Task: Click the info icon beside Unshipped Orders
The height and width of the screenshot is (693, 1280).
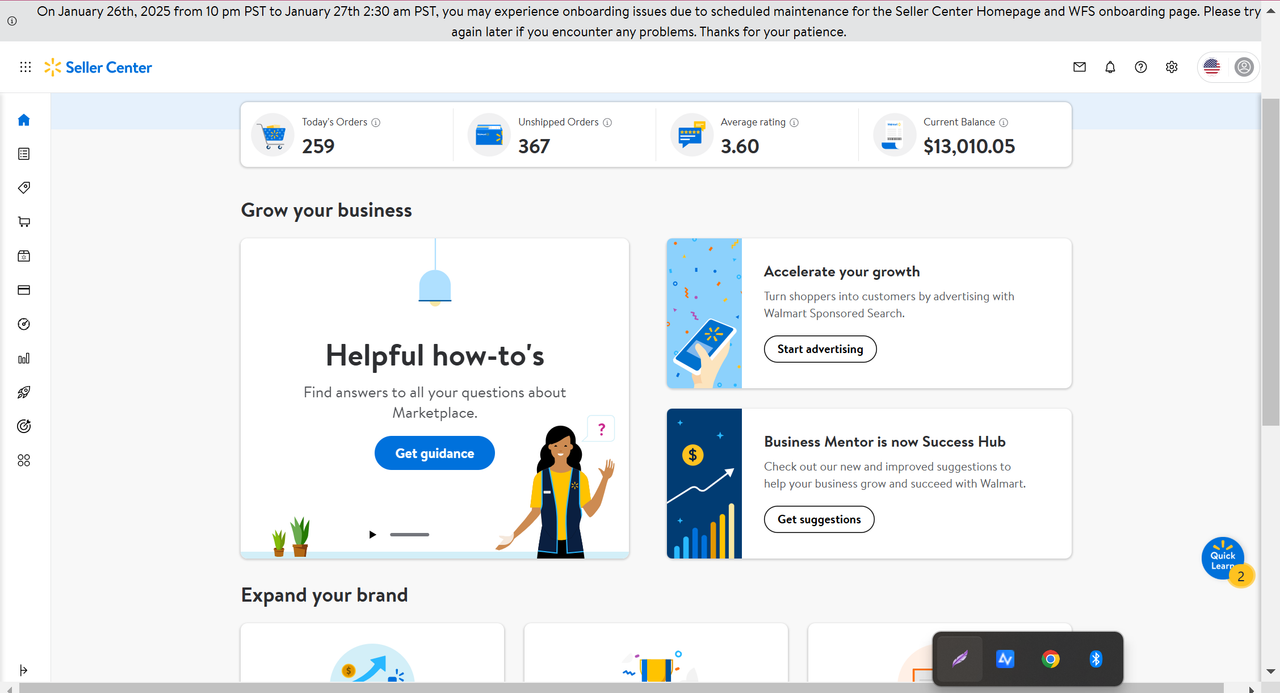Action: [607, 123]
